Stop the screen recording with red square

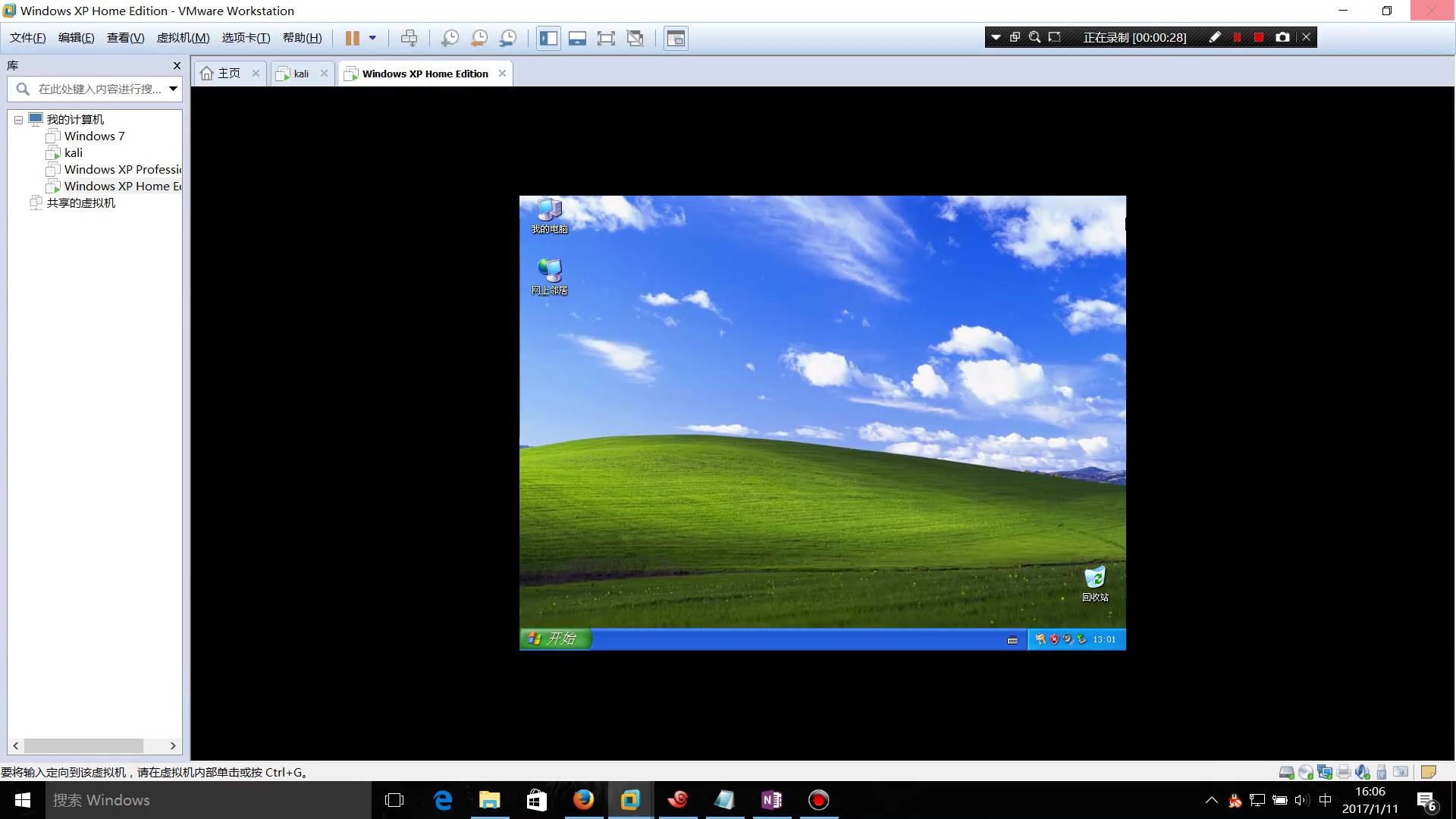1259,37
